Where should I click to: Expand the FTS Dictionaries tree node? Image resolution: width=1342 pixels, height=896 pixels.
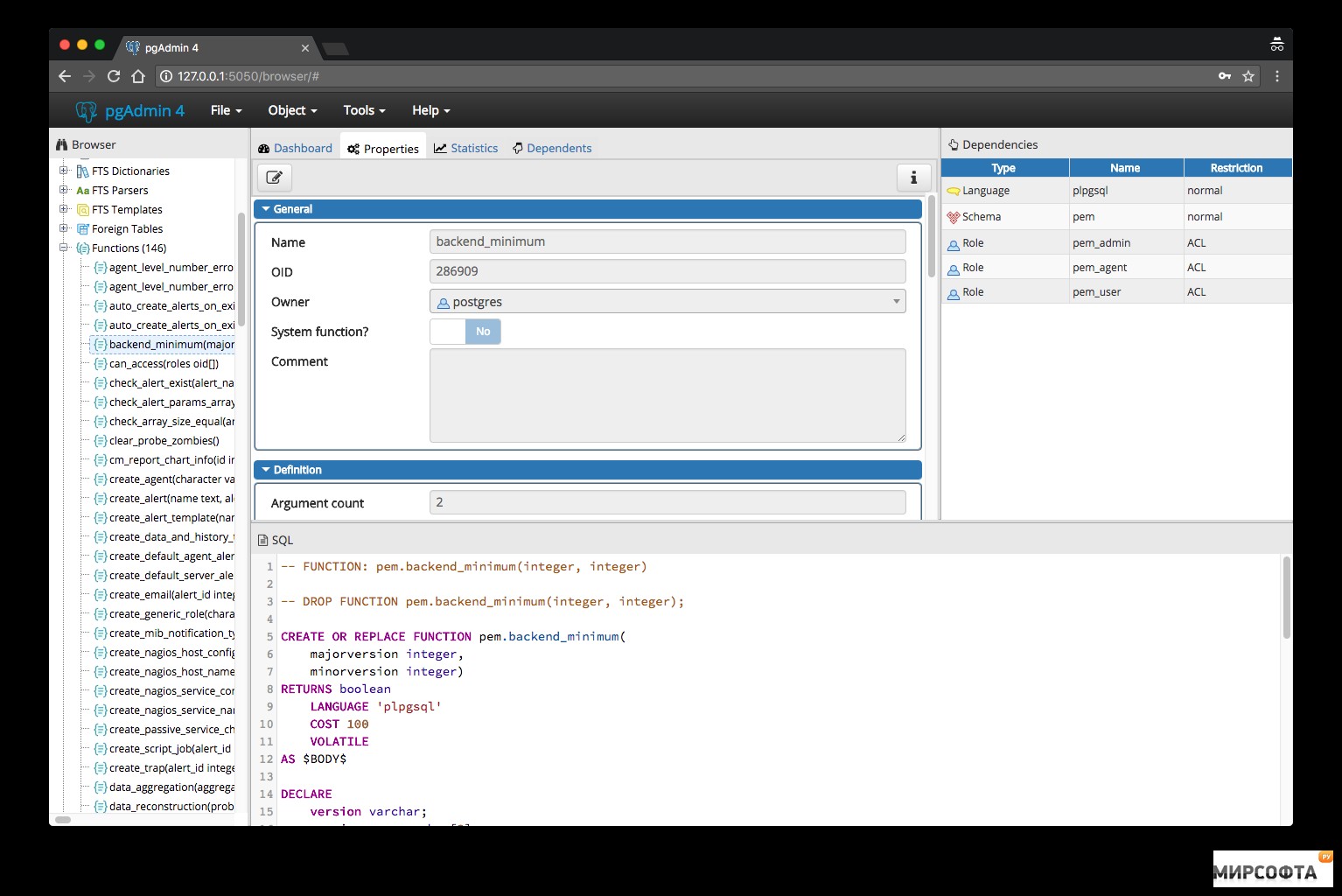pos(64,171)
